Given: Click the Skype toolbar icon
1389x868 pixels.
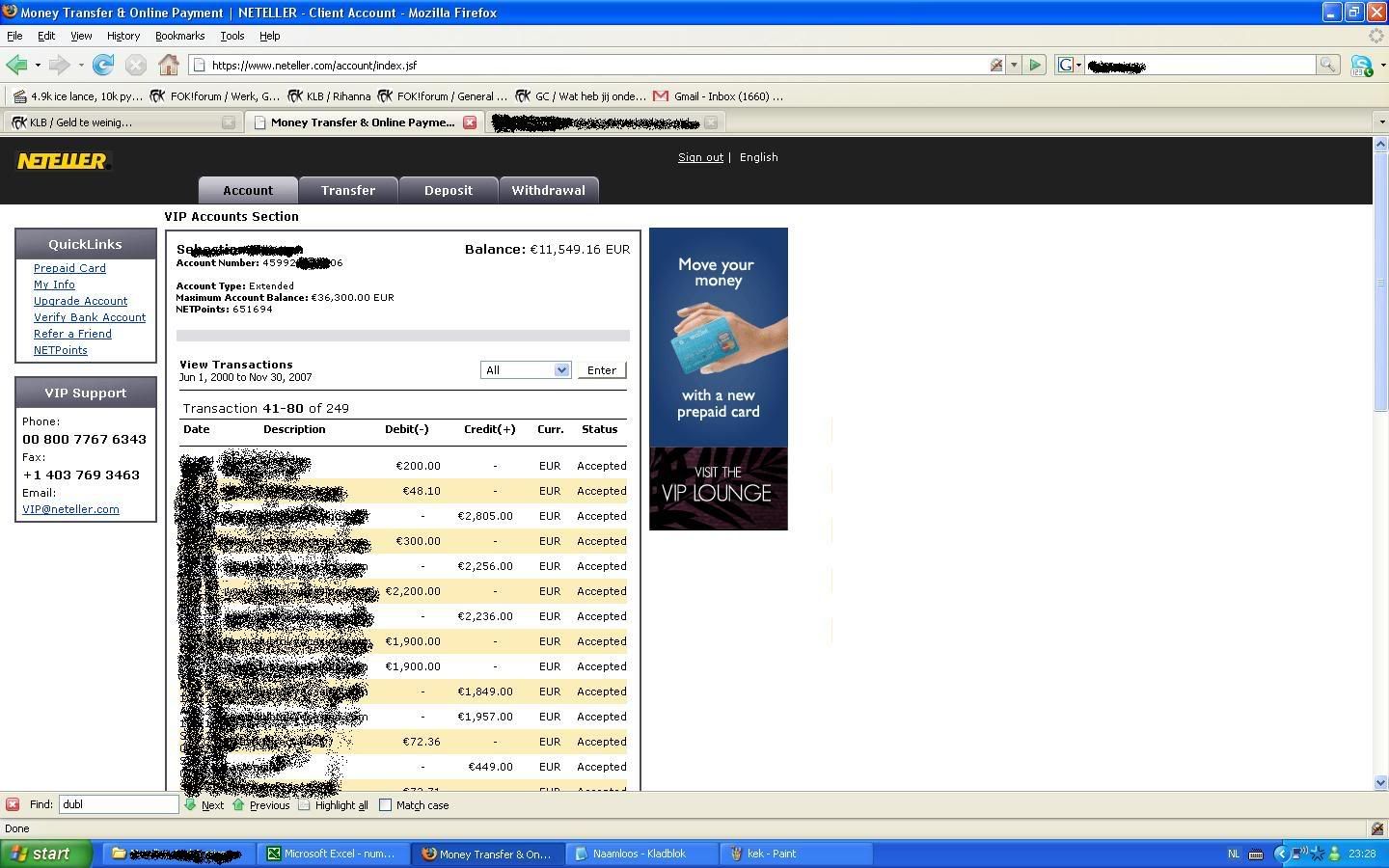Looking at the screenshot, I should click(1361, 65).
